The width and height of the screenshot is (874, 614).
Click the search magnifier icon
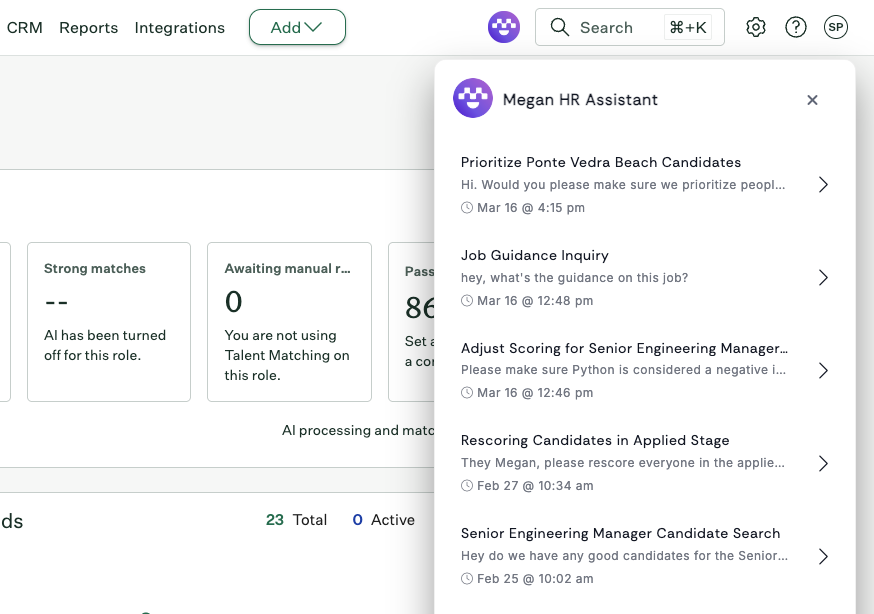560,27
